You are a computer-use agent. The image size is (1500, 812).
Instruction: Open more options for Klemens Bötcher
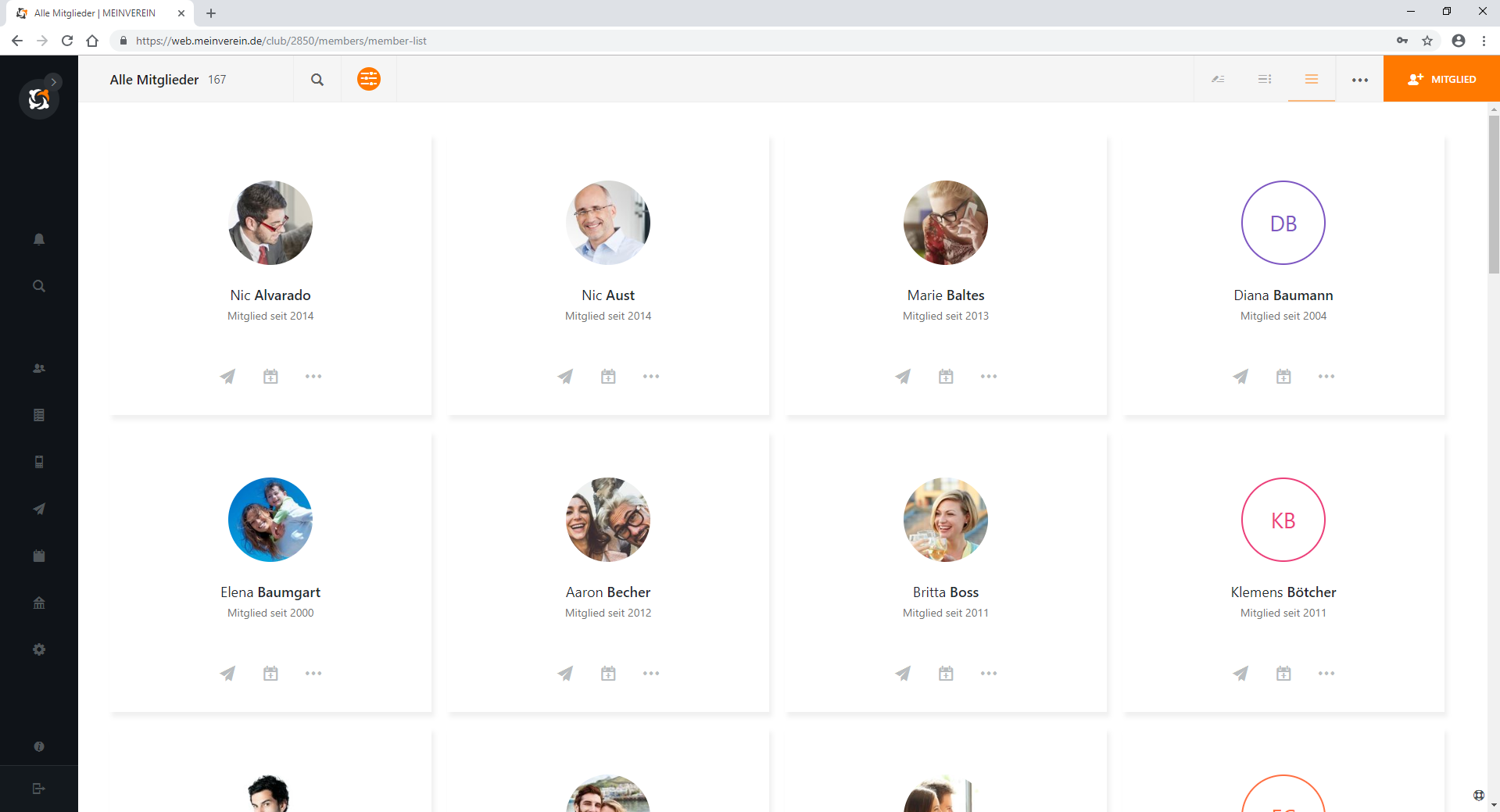1326,674
